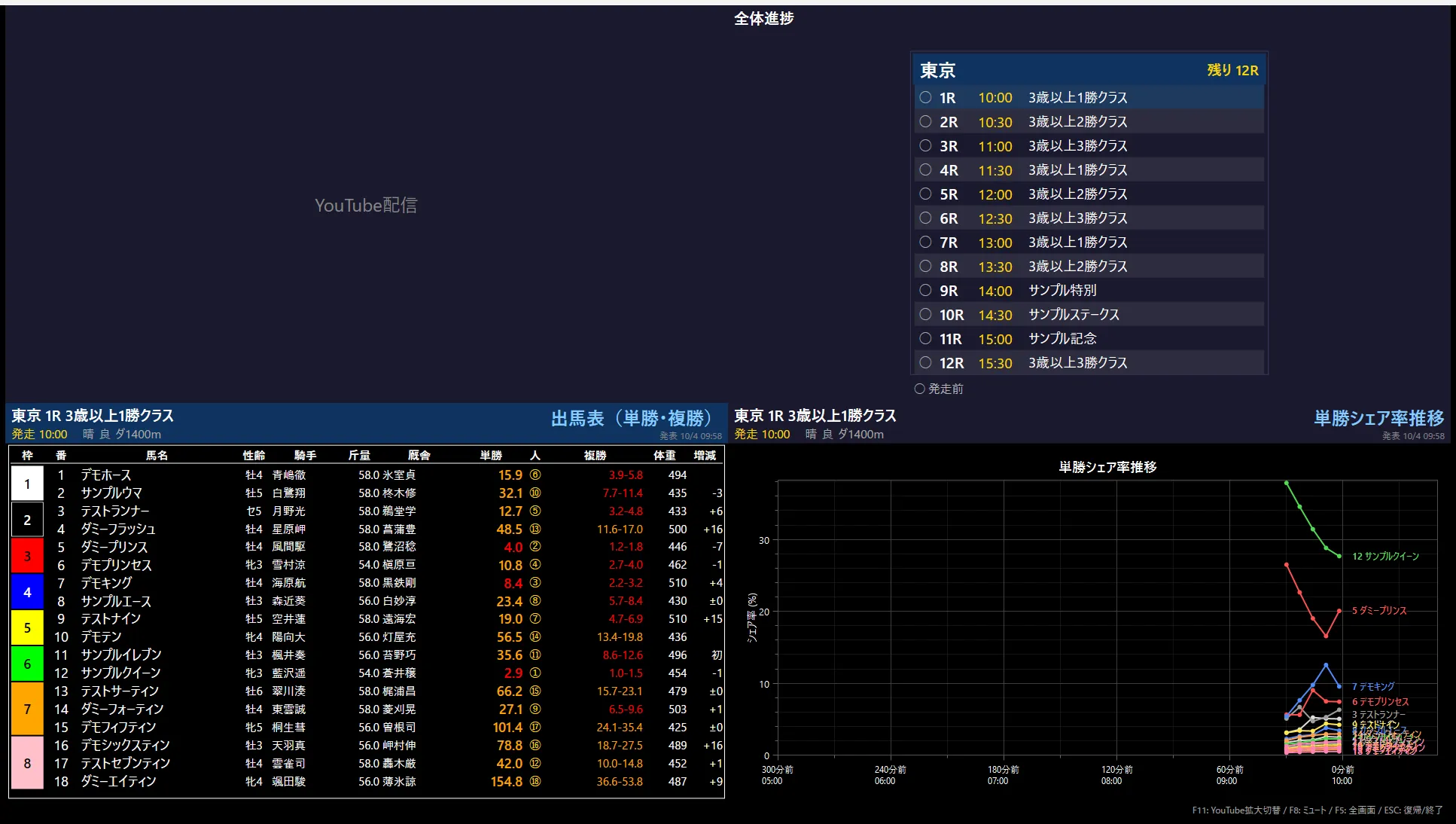Click the YouTube配信 placeholder area
The height and width of the screenshot is (824, 1456).
(366, 205)
